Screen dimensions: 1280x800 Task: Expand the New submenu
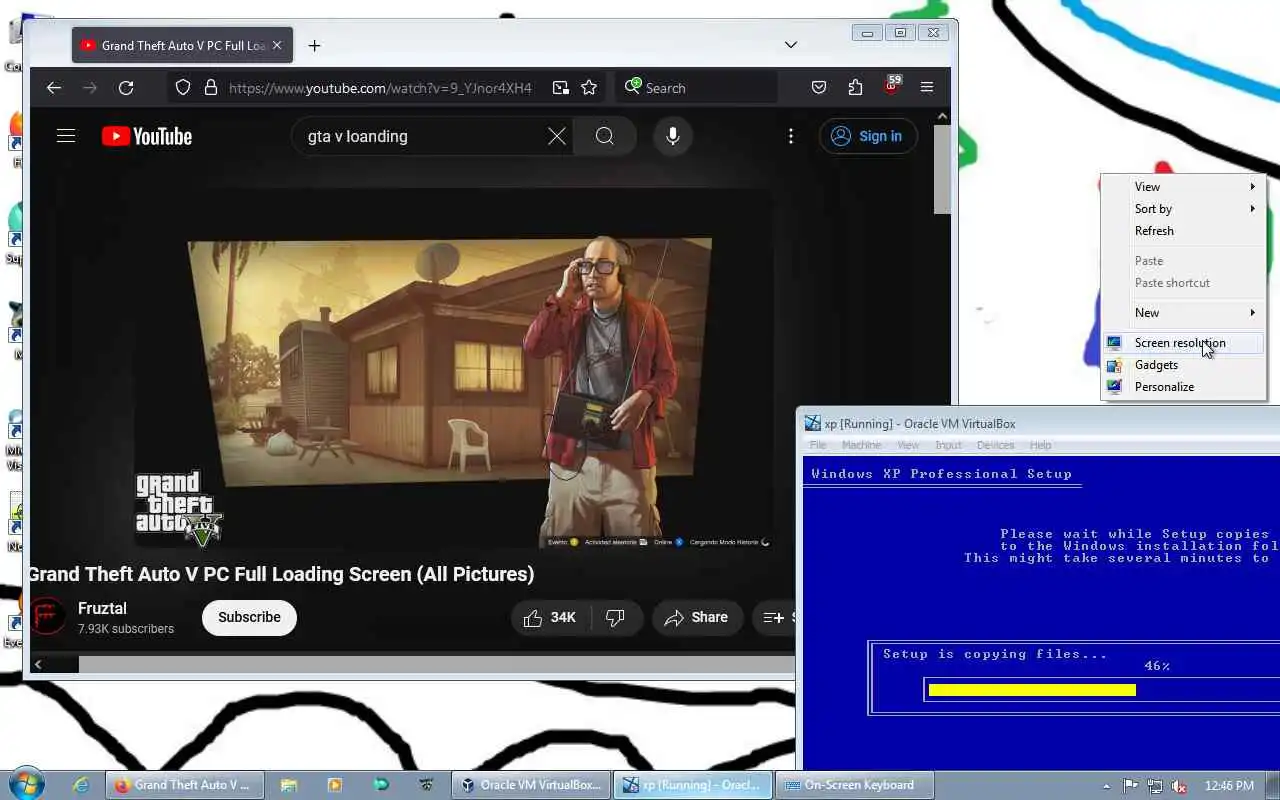(1183, 313)
